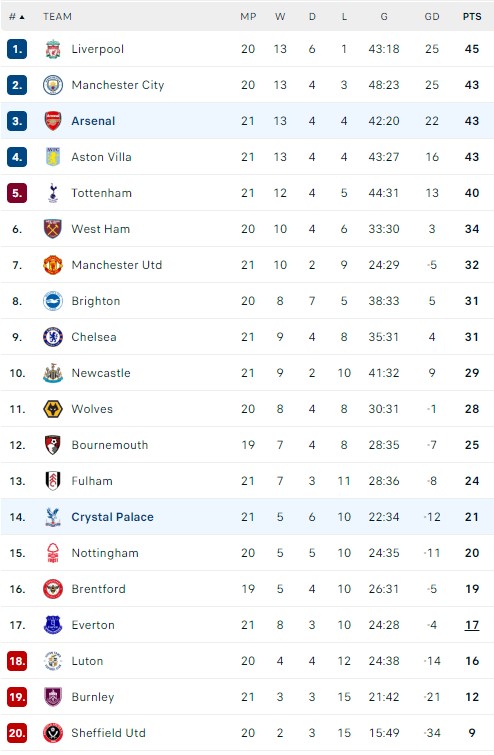Click Everton's underlined 17 points value
Screen dimensions: 494x755
pyautogui.click(x=472, y=625)
